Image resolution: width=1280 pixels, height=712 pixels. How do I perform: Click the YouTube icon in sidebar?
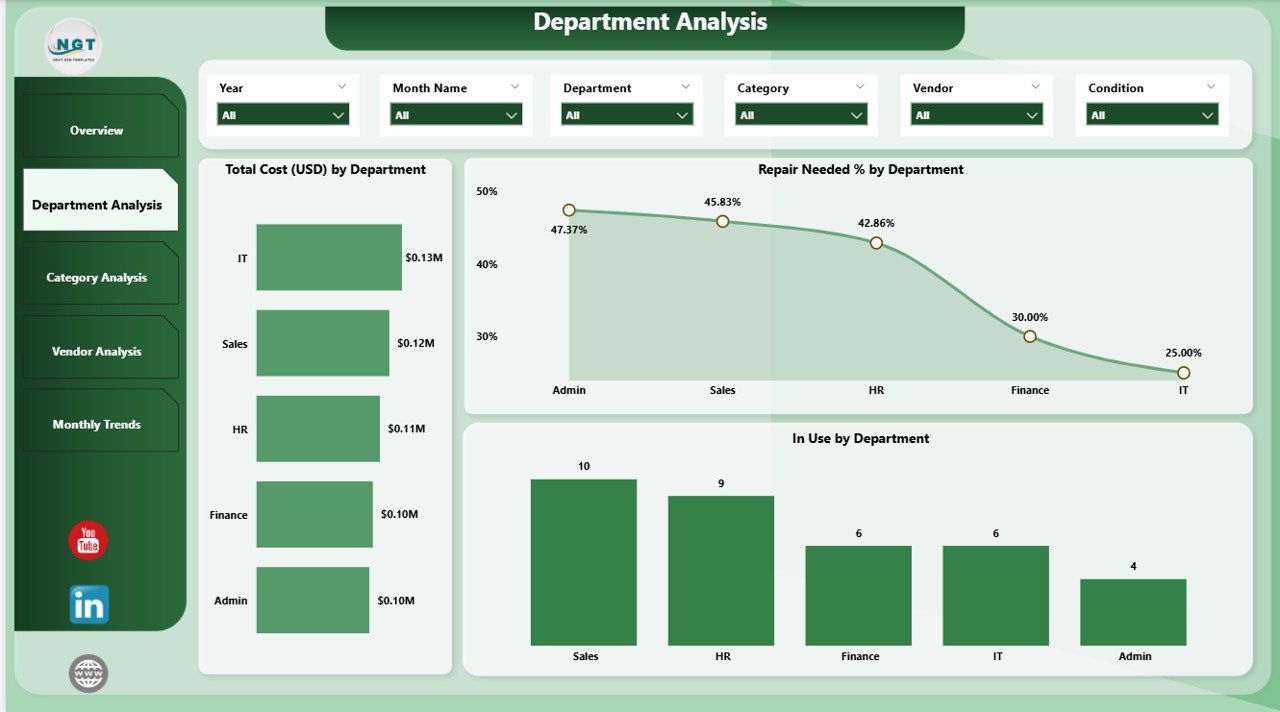pyautogui.click(x=88, y=540)
